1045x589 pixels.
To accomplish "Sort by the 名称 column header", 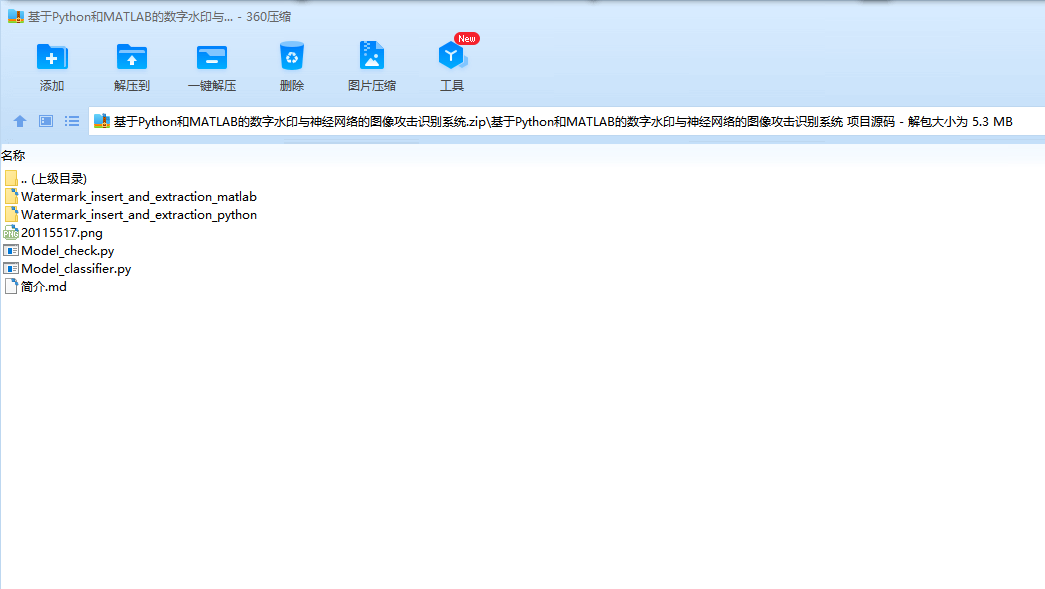I will coord(13,155).
